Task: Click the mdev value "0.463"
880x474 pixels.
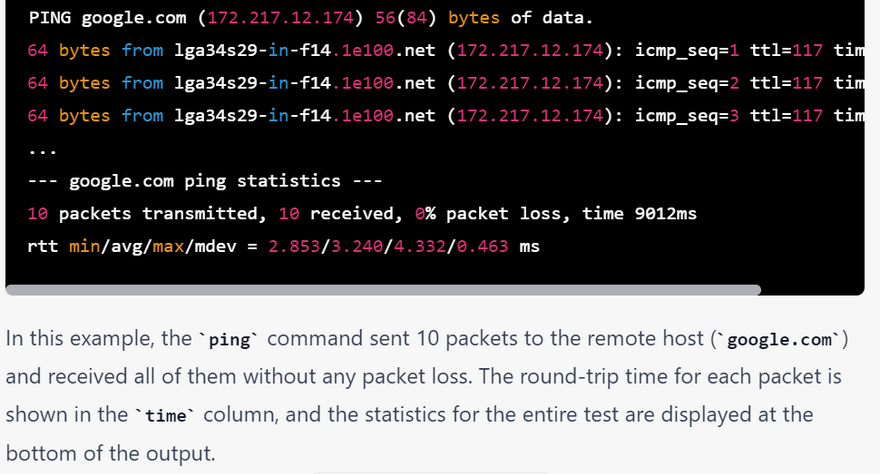Action: (x=482, y=246)
